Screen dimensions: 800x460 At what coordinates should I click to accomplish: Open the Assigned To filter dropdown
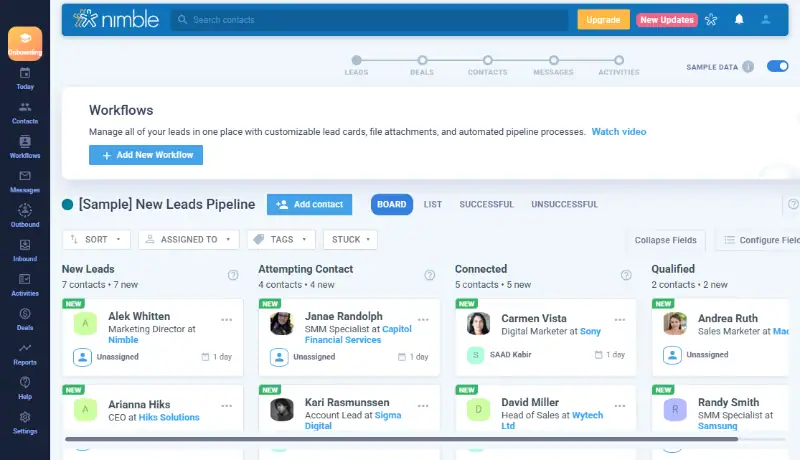(x=189, y=239)
